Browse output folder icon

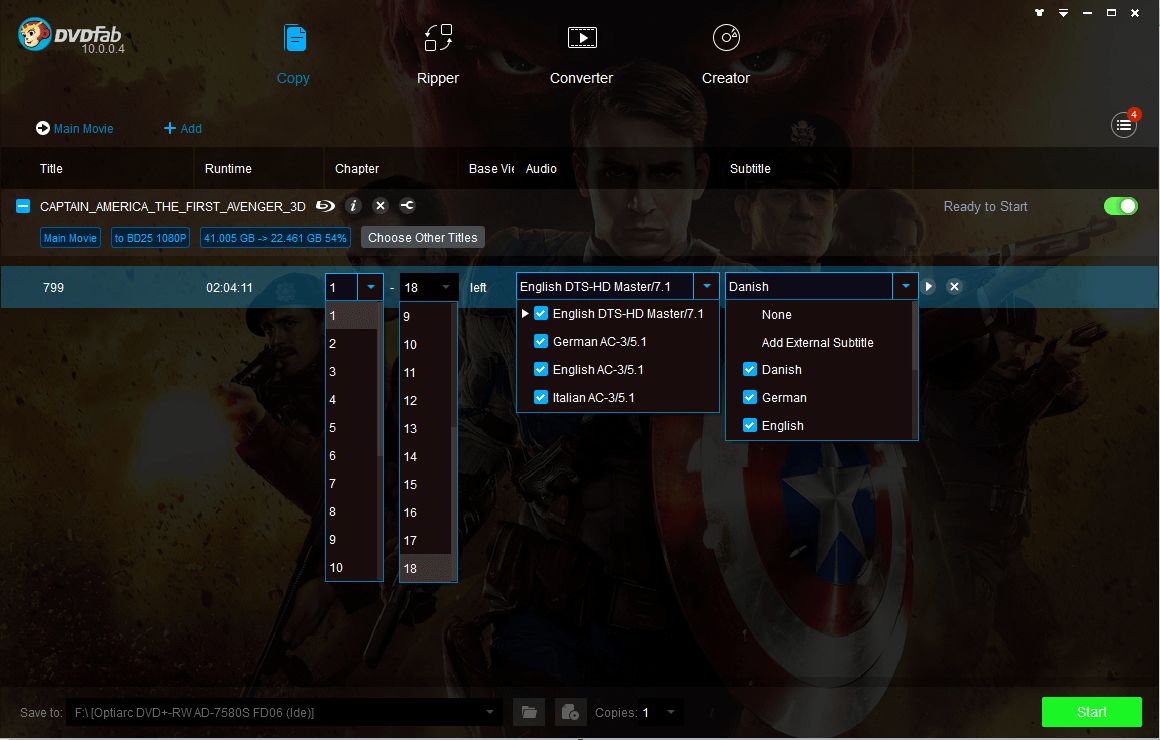click(529, 712)
